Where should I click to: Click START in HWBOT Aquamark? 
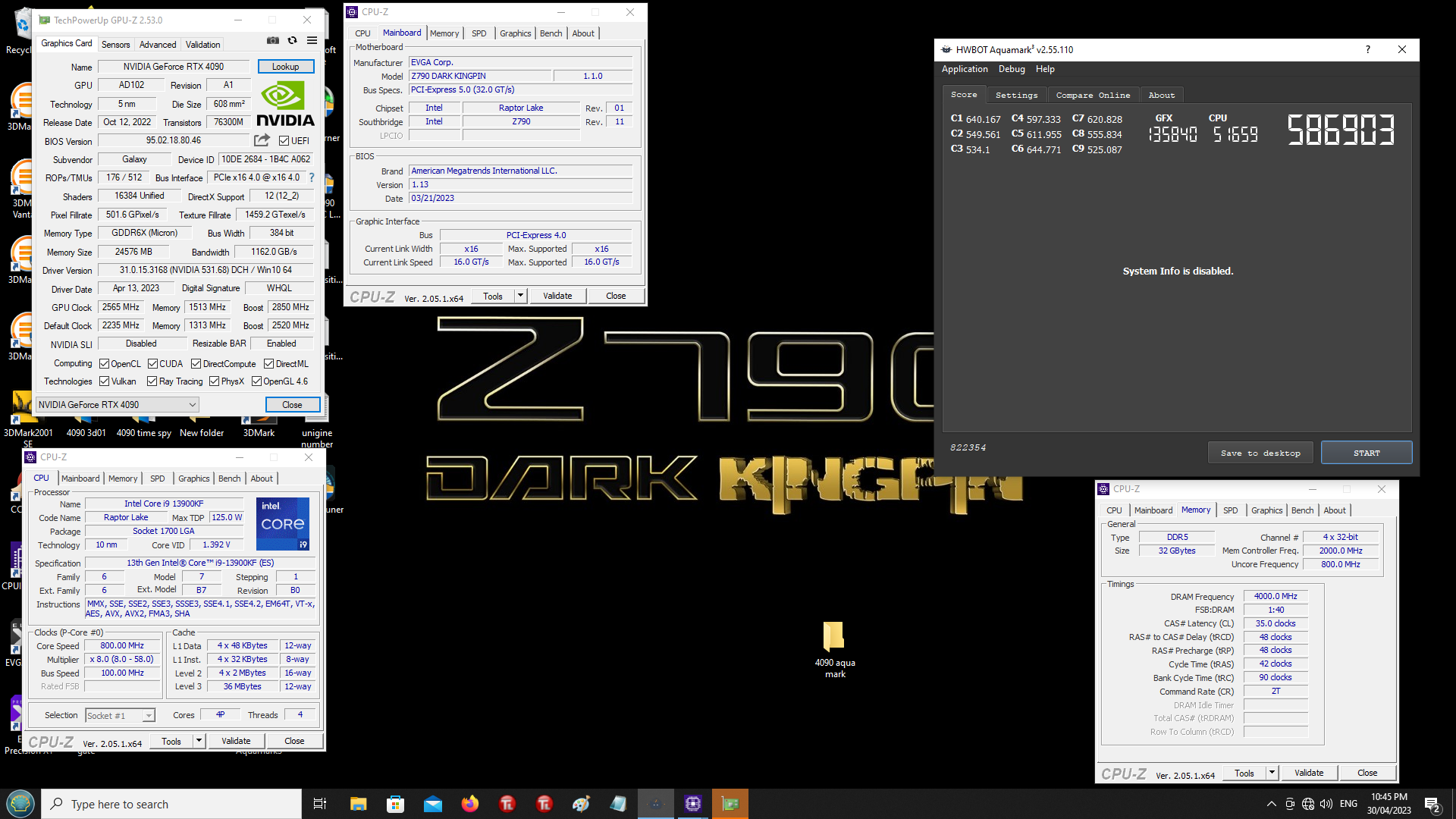1367,453
